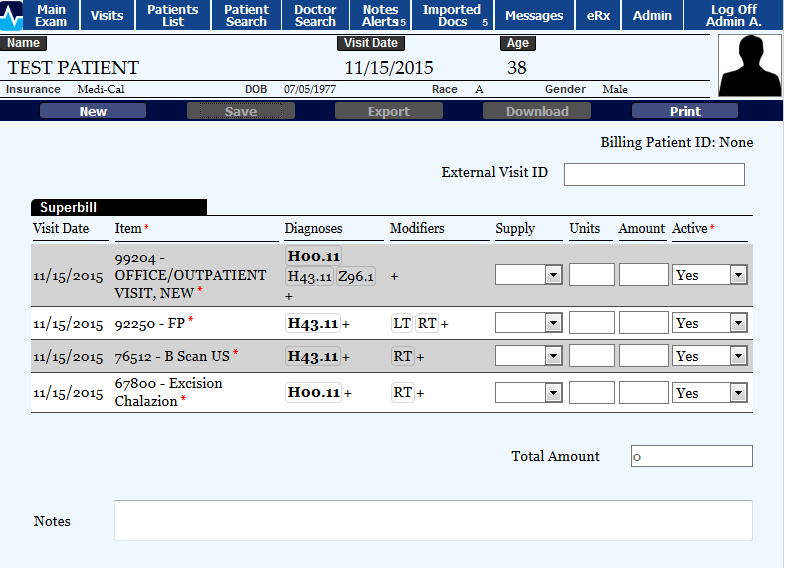Open Supply dropdown in 99204 row
The image size is (785, 568).
(529, 275)
